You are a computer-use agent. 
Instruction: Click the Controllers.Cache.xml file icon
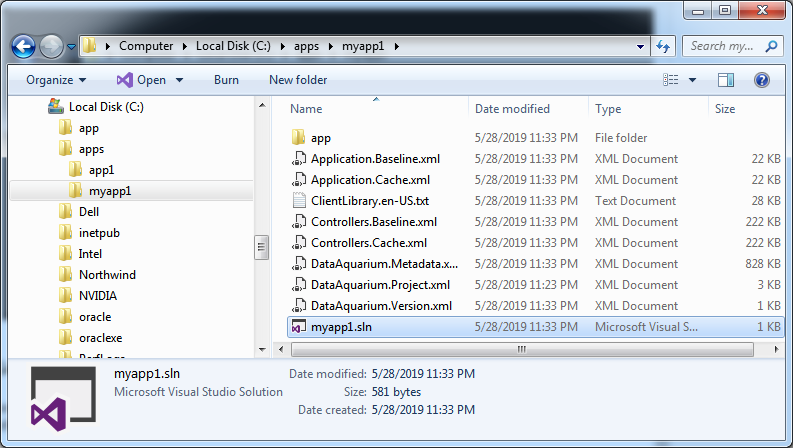point(298,243)
